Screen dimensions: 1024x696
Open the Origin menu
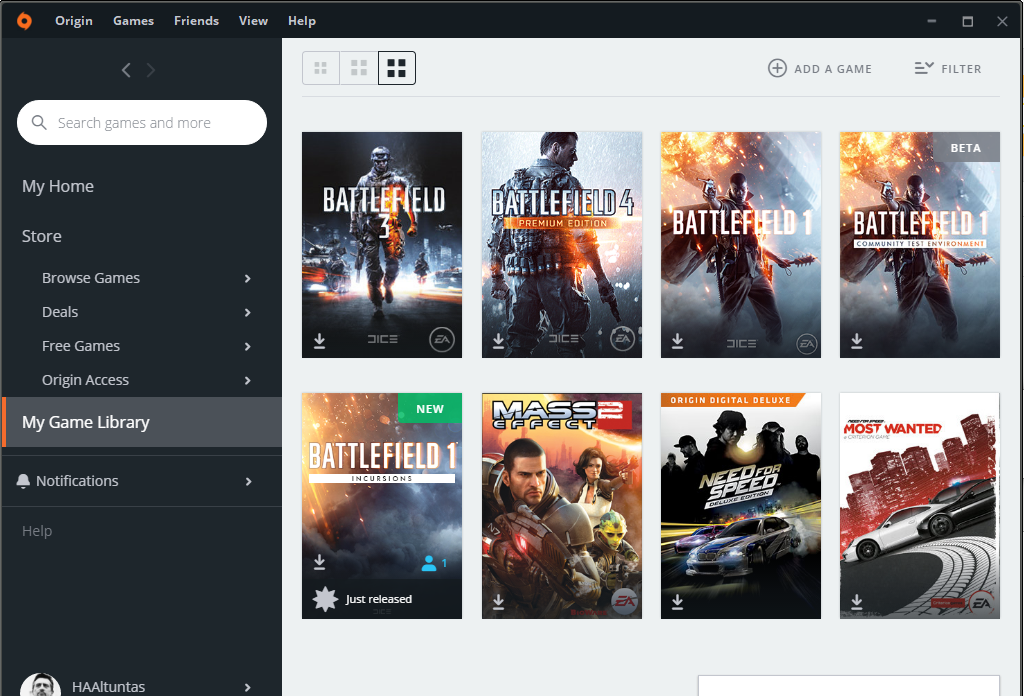pos(74,21)
